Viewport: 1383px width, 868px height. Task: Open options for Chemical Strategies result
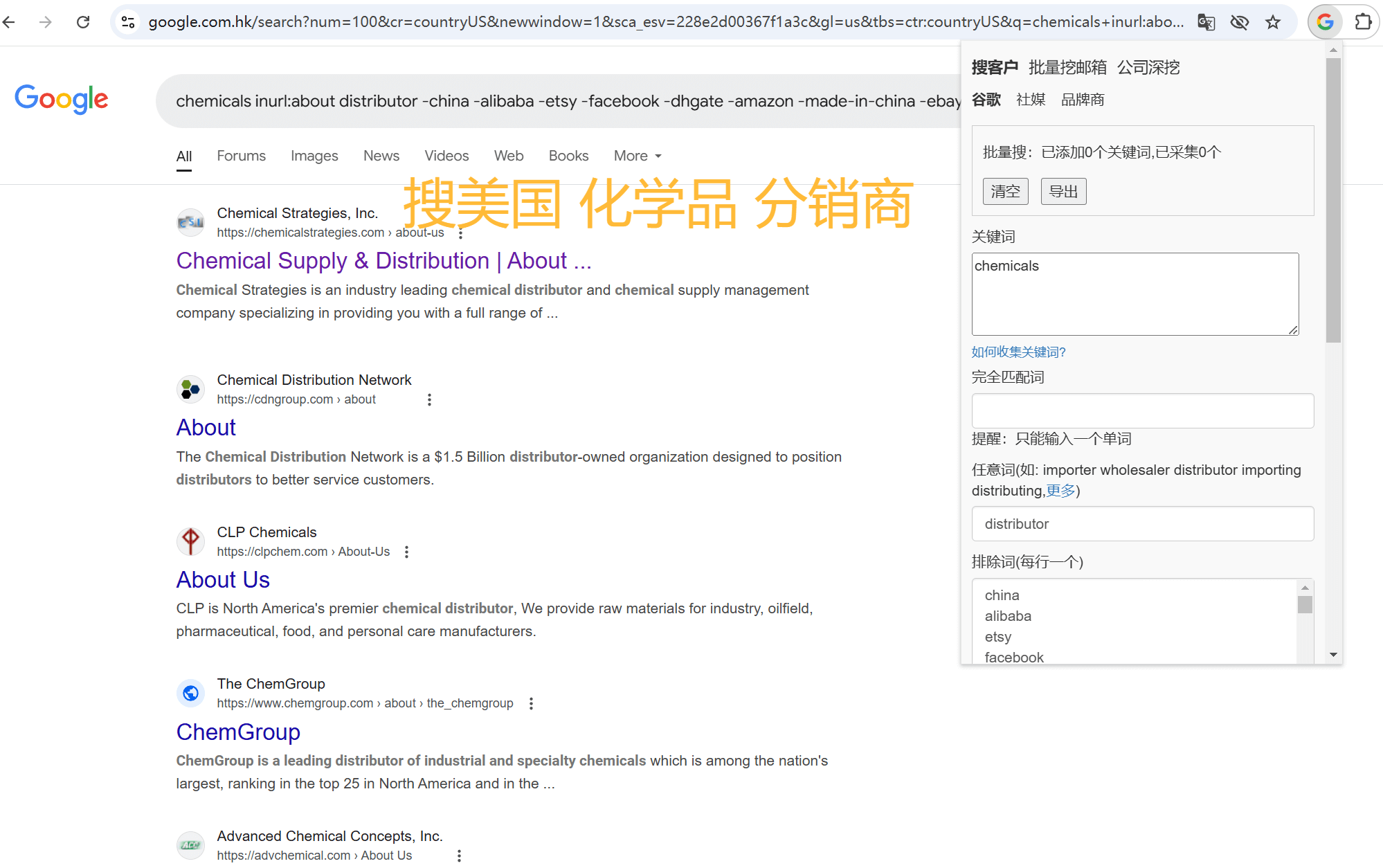[x=460, y=233]
